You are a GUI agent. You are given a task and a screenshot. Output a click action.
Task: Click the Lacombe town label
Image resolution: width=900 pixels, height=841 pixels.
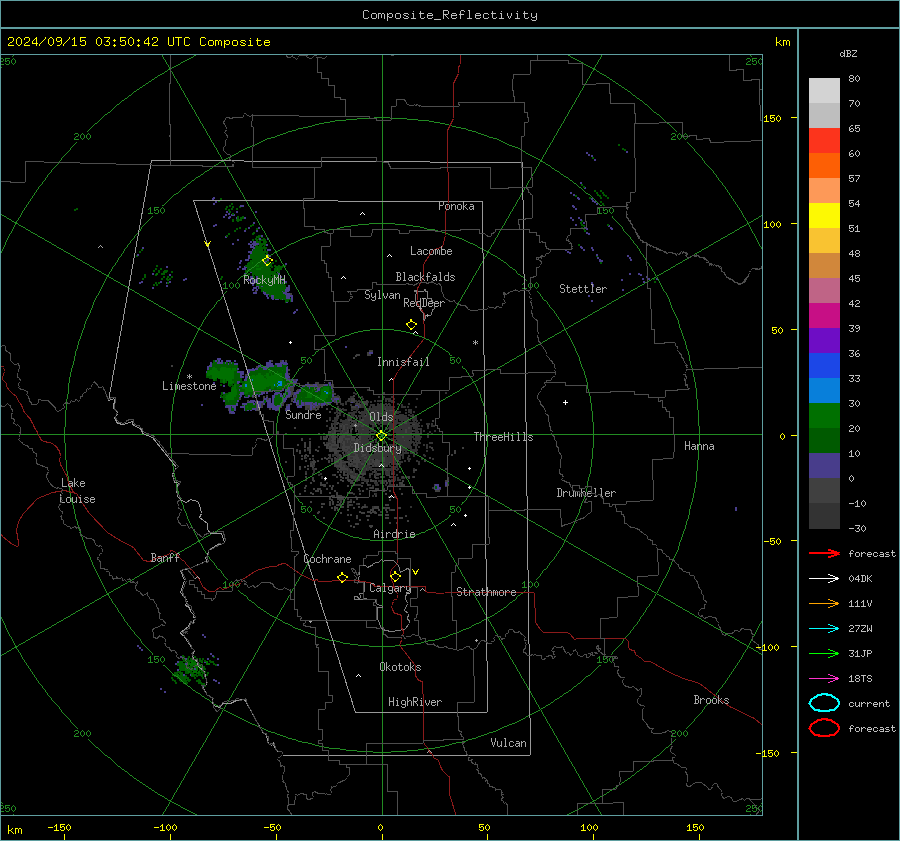[x=431, y=251]
